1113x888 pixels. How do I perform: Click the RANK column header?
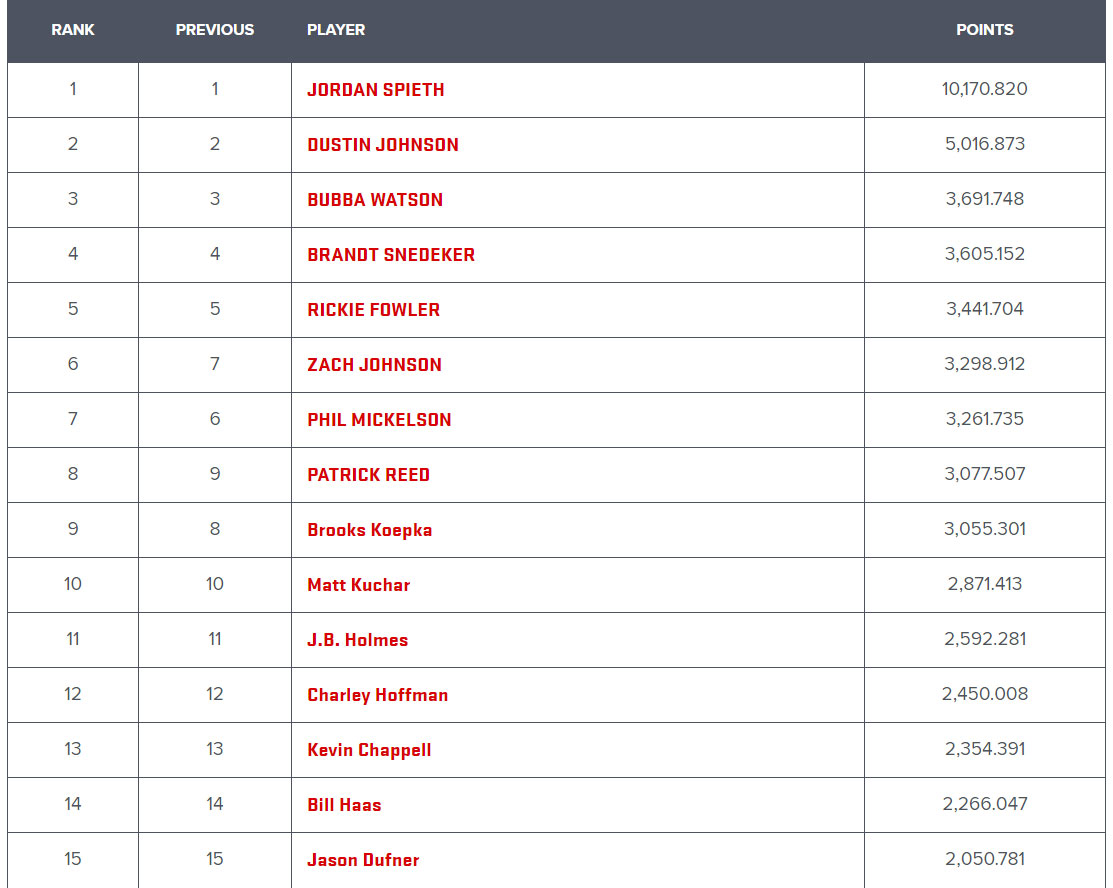click(x=72, y=30)
